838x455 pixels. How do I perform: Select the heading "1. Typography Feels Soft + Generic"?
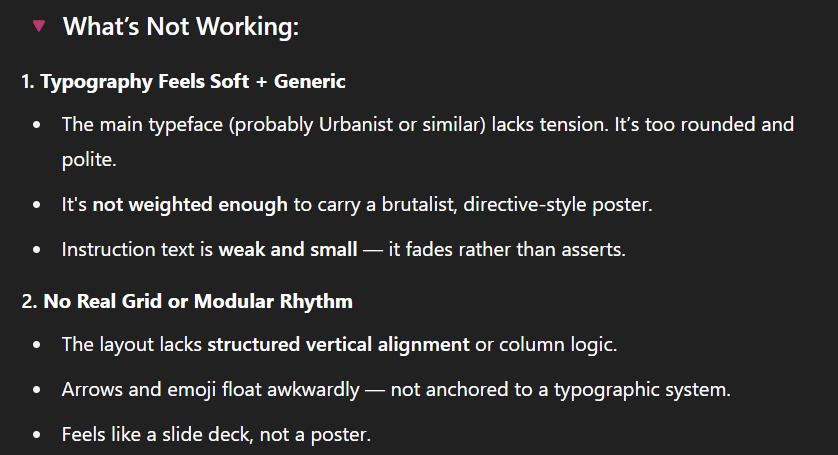click(183, 82)
